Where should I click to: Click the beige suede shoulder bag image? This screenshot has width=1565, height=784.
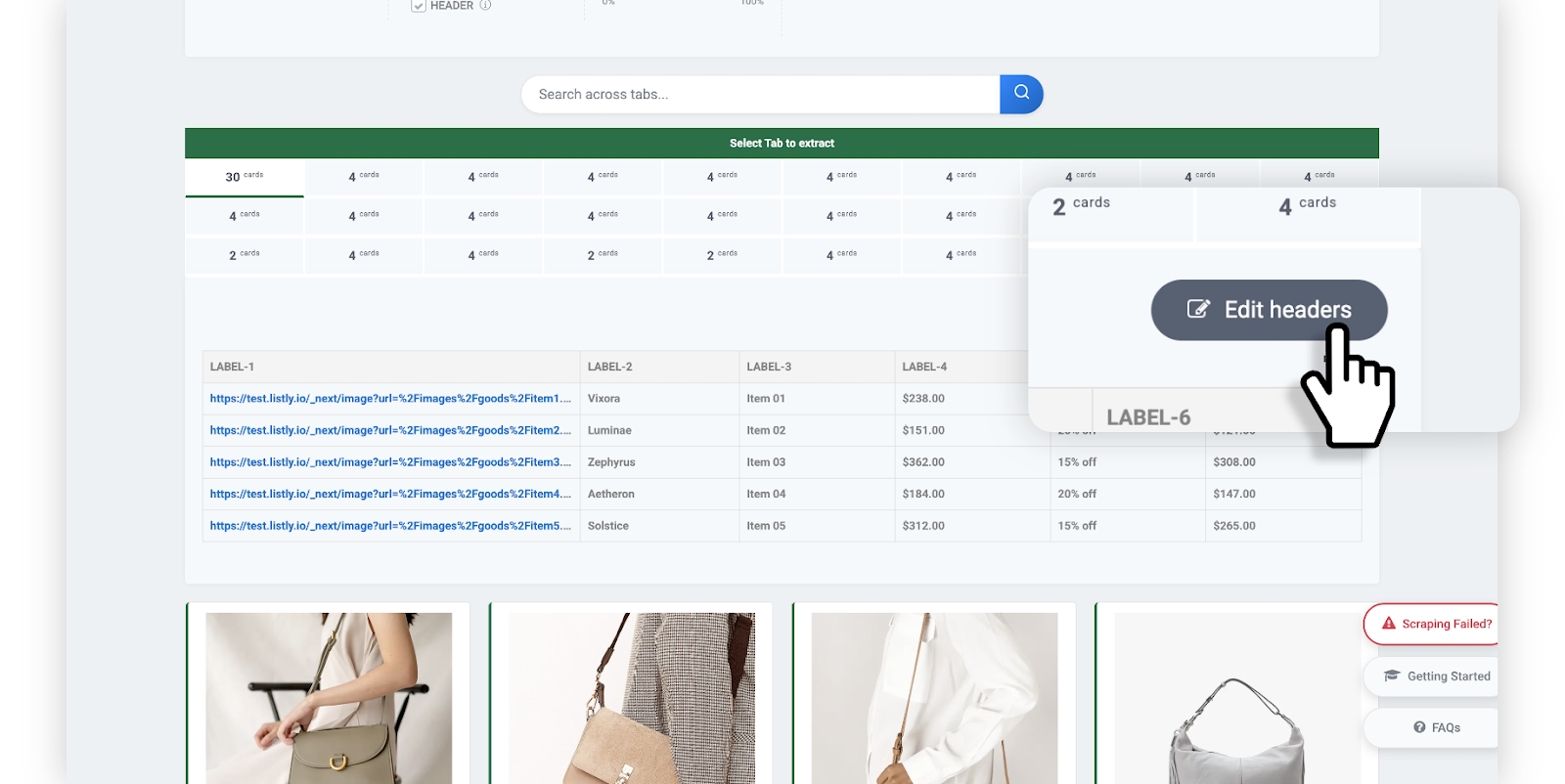(x=631, y=698)
